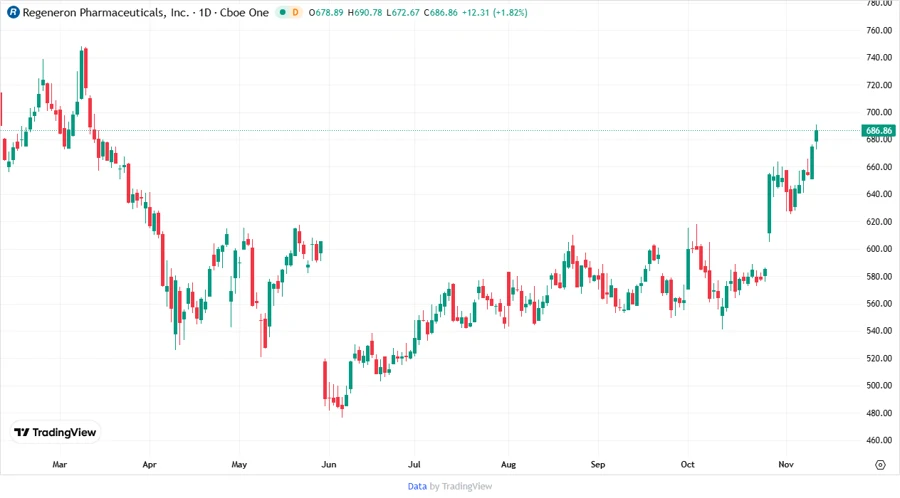Image resolution: width=900 pixels, height=498 pixels.
Task: Click the 620.00 price axis label
Action: coord(879,221)
